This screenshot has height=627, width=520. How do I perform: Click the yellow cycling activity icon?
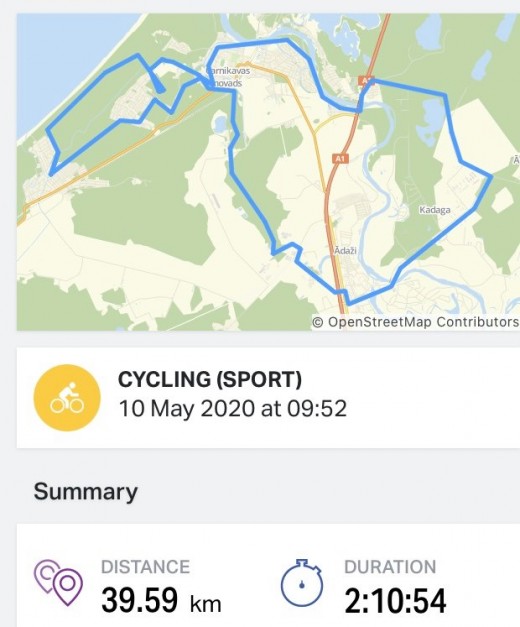[67, 397]
